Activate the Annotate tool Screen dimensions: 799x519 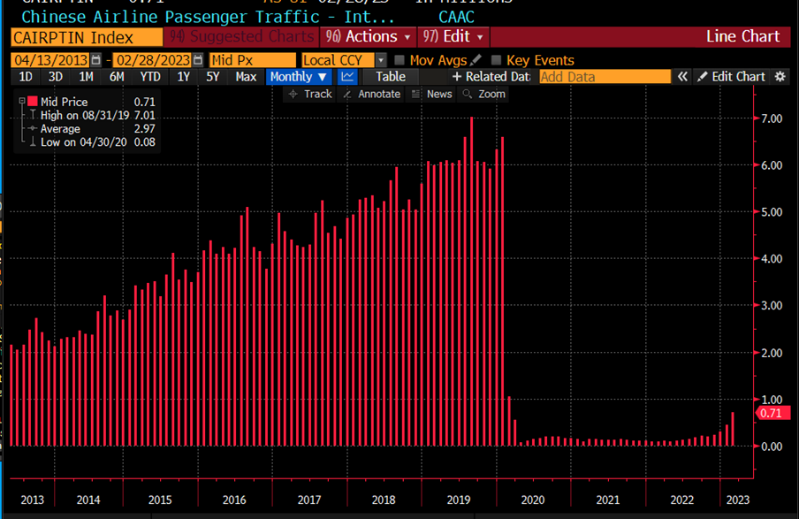tap(373, 94)
